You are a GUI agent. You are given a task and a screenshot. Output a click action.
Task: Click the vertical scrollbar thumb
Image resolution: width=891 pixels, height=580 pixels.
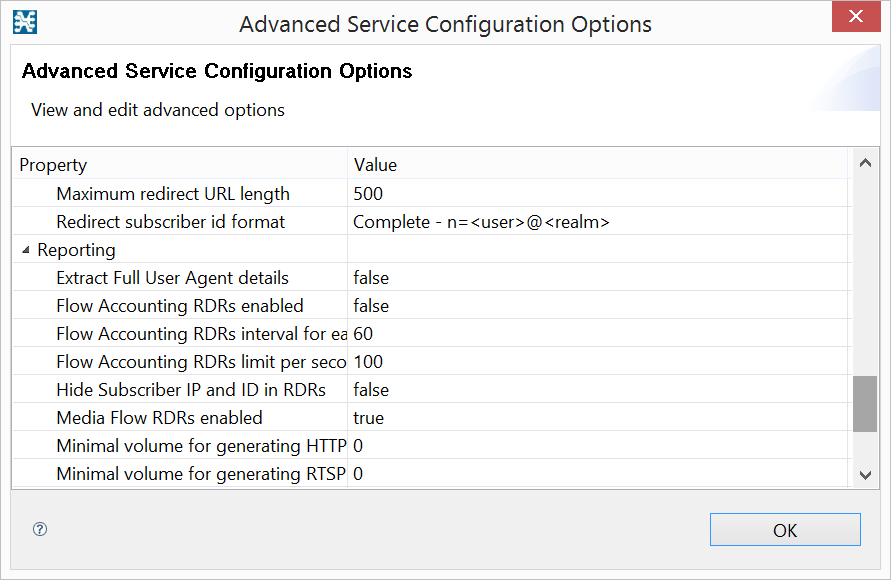click(865, 404)
